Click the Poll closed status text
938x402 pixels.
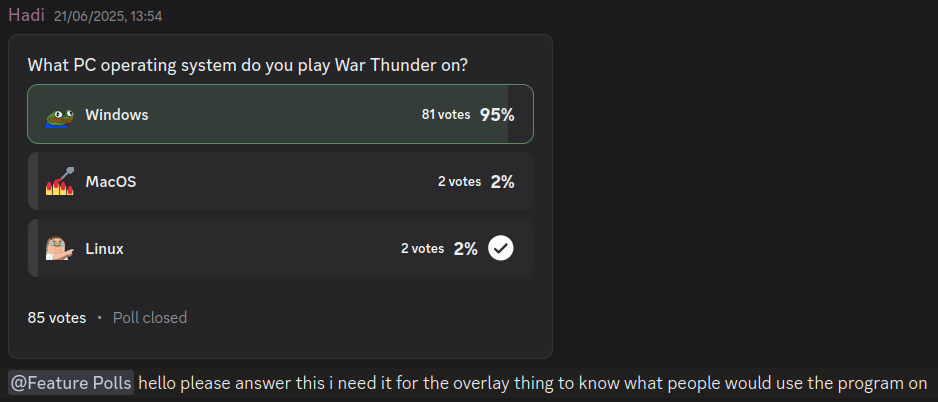(x=150, y=318)
